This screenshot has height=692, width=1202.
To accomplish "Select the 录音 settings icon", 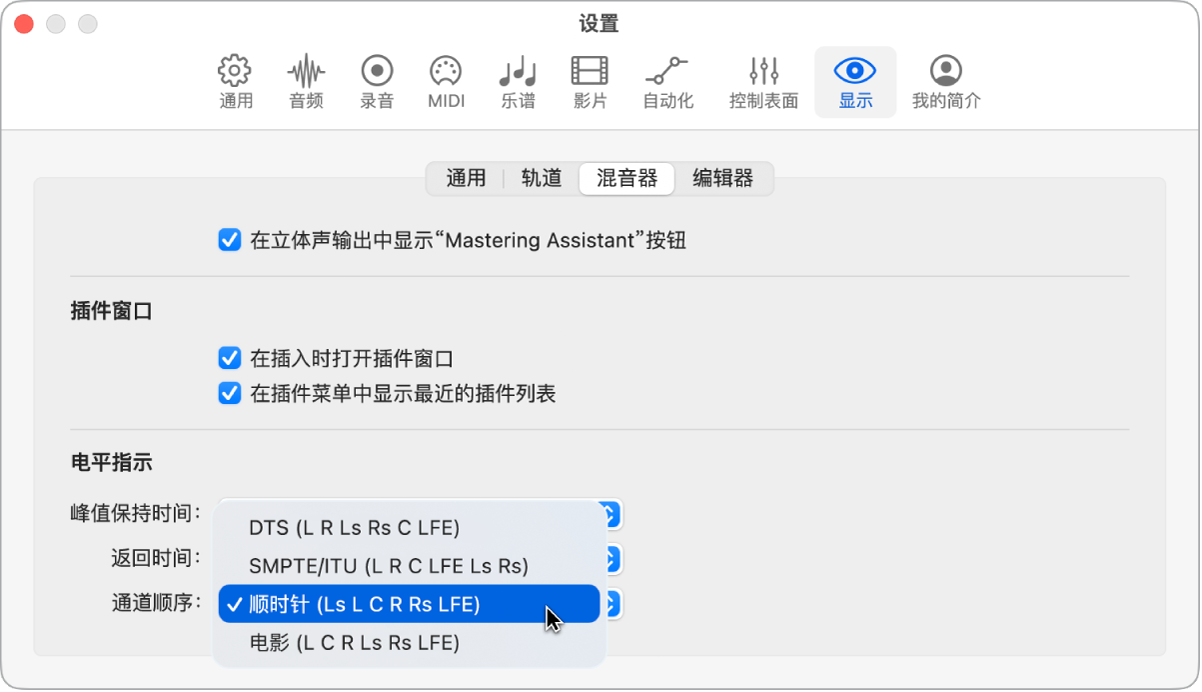I will coord(376,80).
